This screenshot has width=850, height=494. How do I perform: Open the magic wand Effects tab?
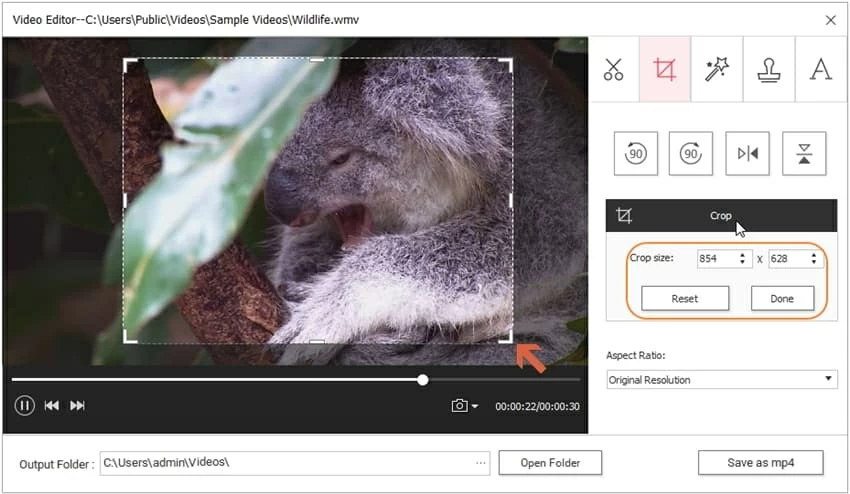(717, 69)
